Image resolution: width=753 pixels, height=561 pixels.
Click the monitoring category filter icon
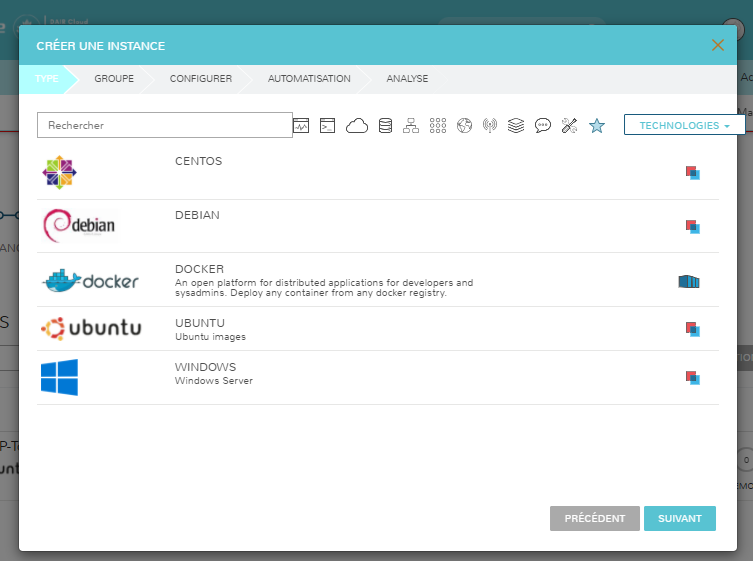click(x=301, y=125)
